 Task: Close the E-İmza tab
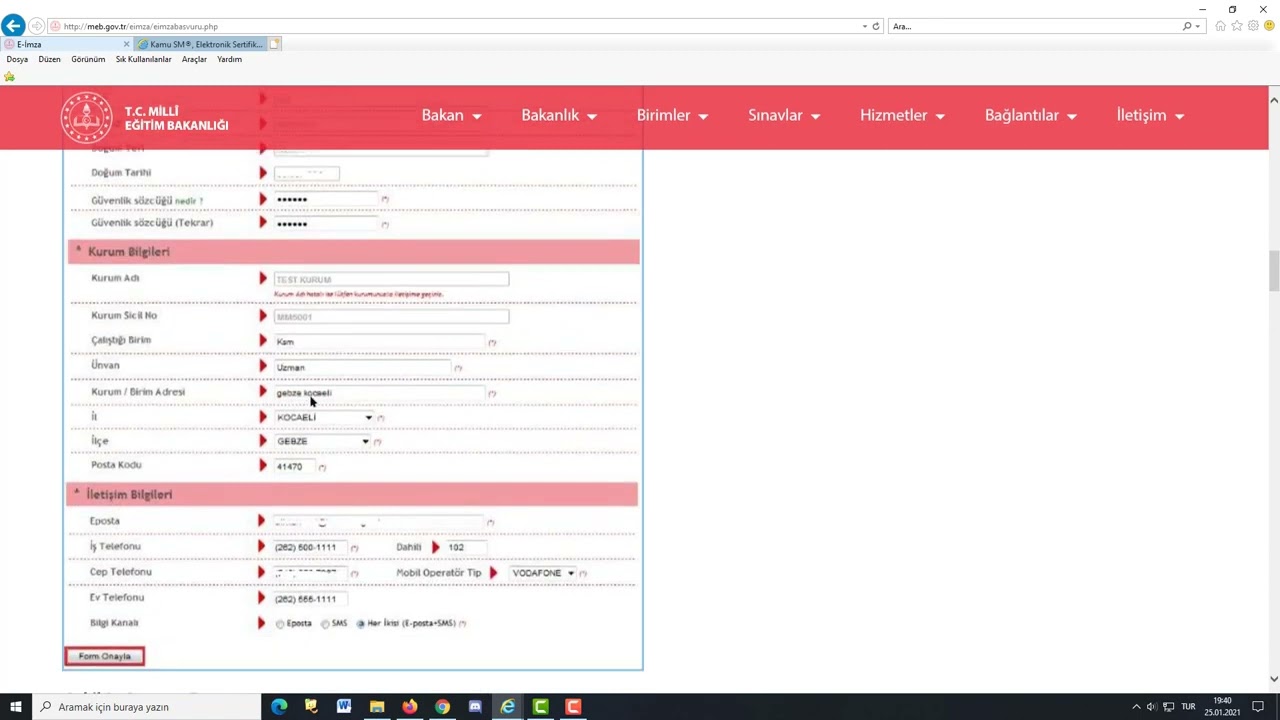[127, 44]
